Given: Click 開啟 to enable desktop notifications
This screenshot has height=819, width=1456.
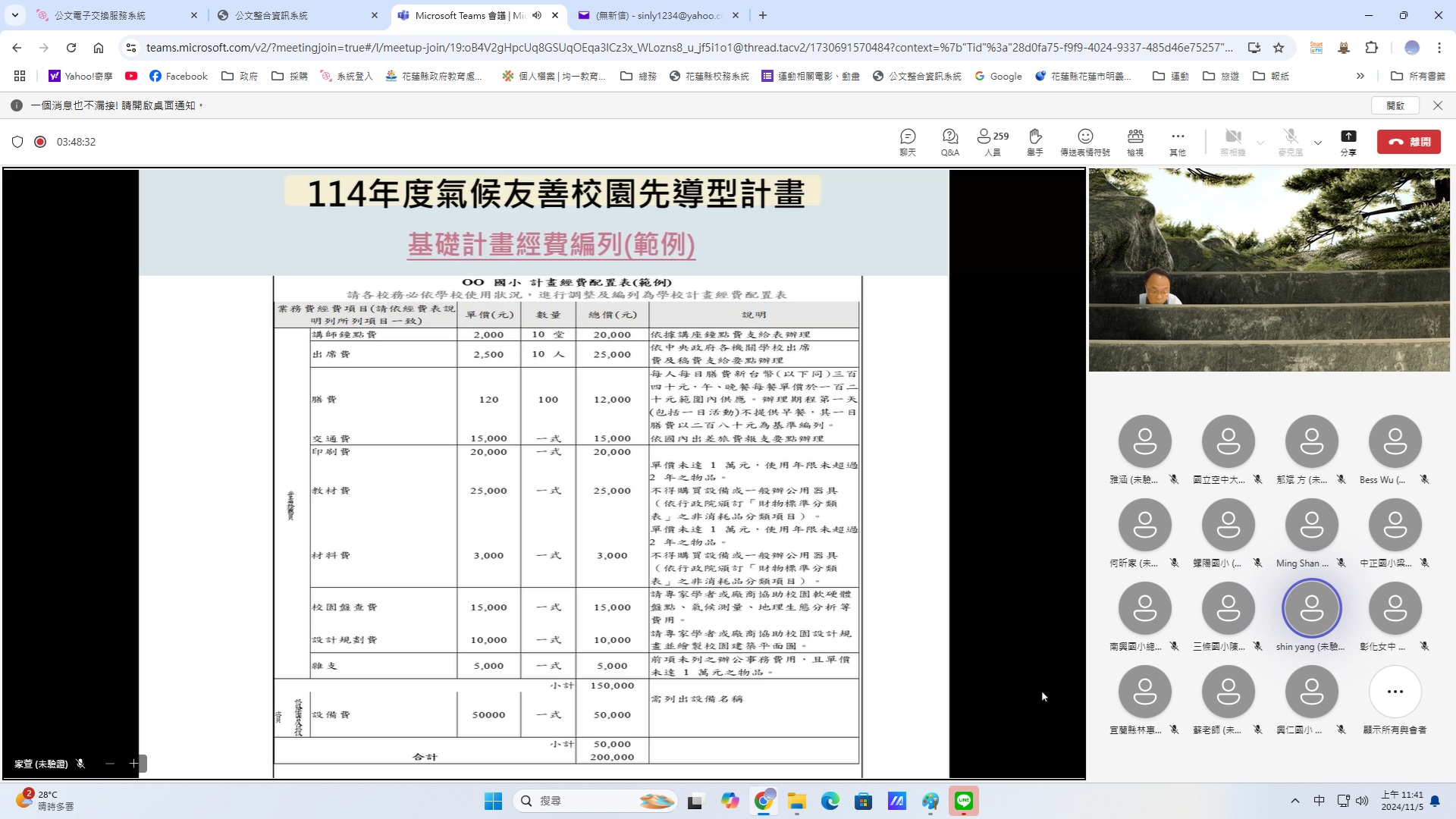Looking at the screenshot, I should [x=1395, y=105].
